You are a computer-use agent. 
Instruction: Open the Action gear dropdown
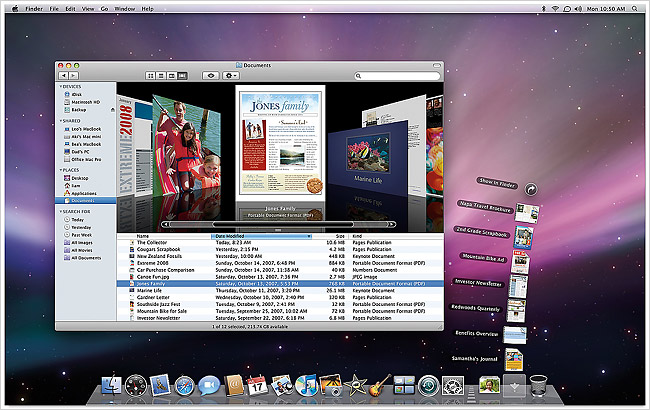click(230, 75)
